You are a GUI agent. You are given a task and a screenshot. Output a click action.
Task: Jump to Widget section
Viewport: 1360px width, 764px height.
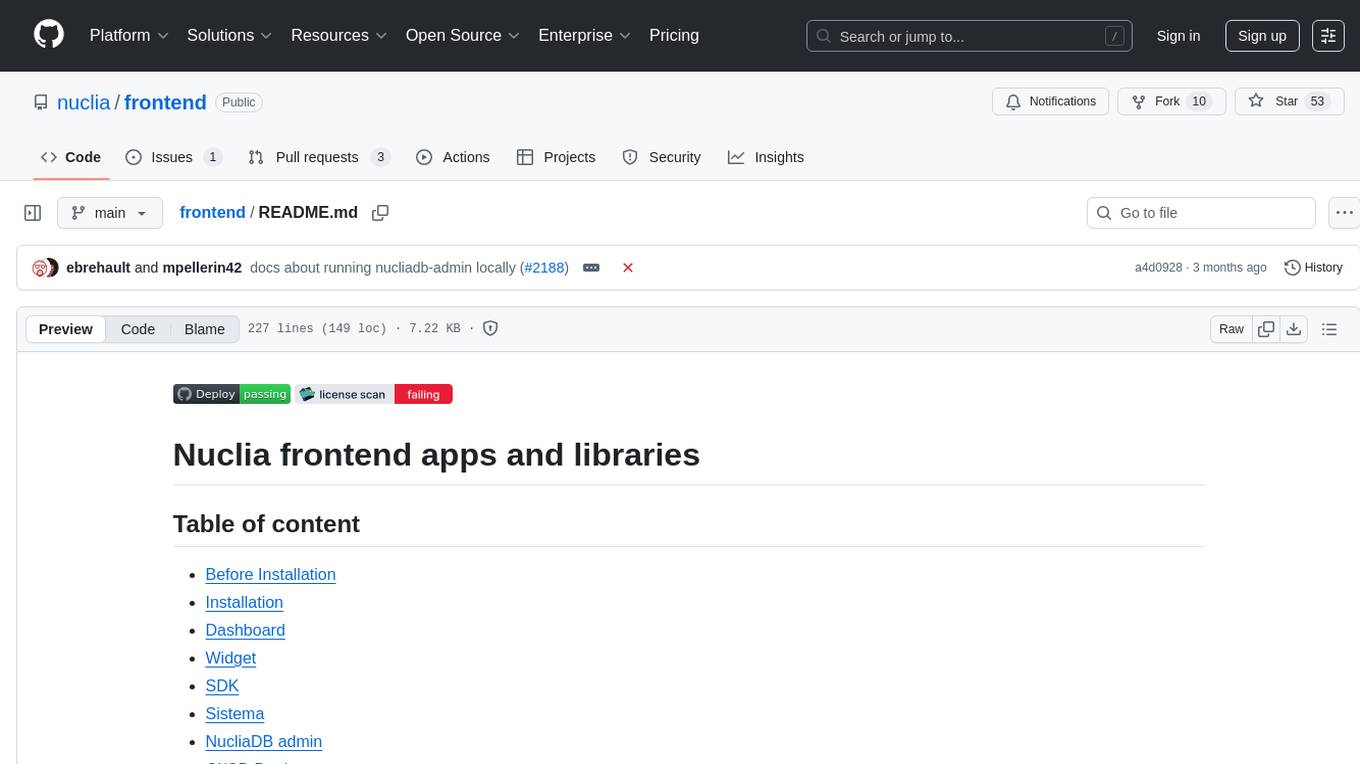(231, 658)
